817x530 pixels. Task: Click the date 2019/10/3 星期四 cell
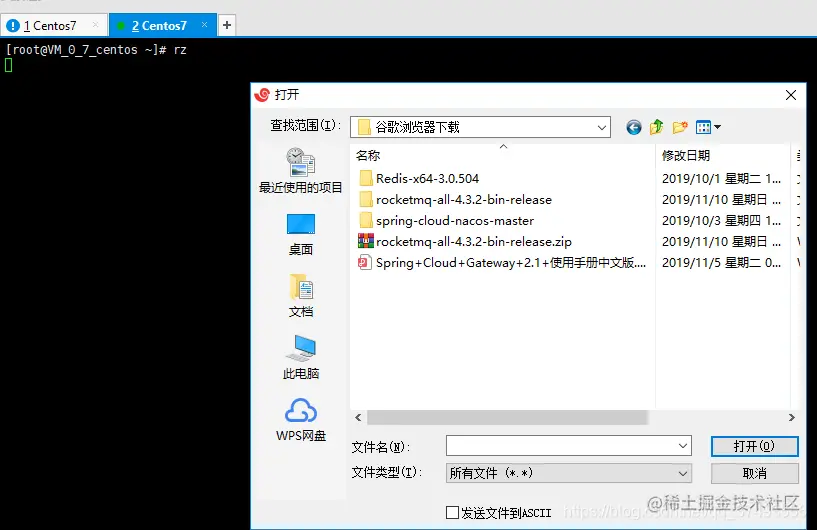pyautogui.click(x=721, y=220)
